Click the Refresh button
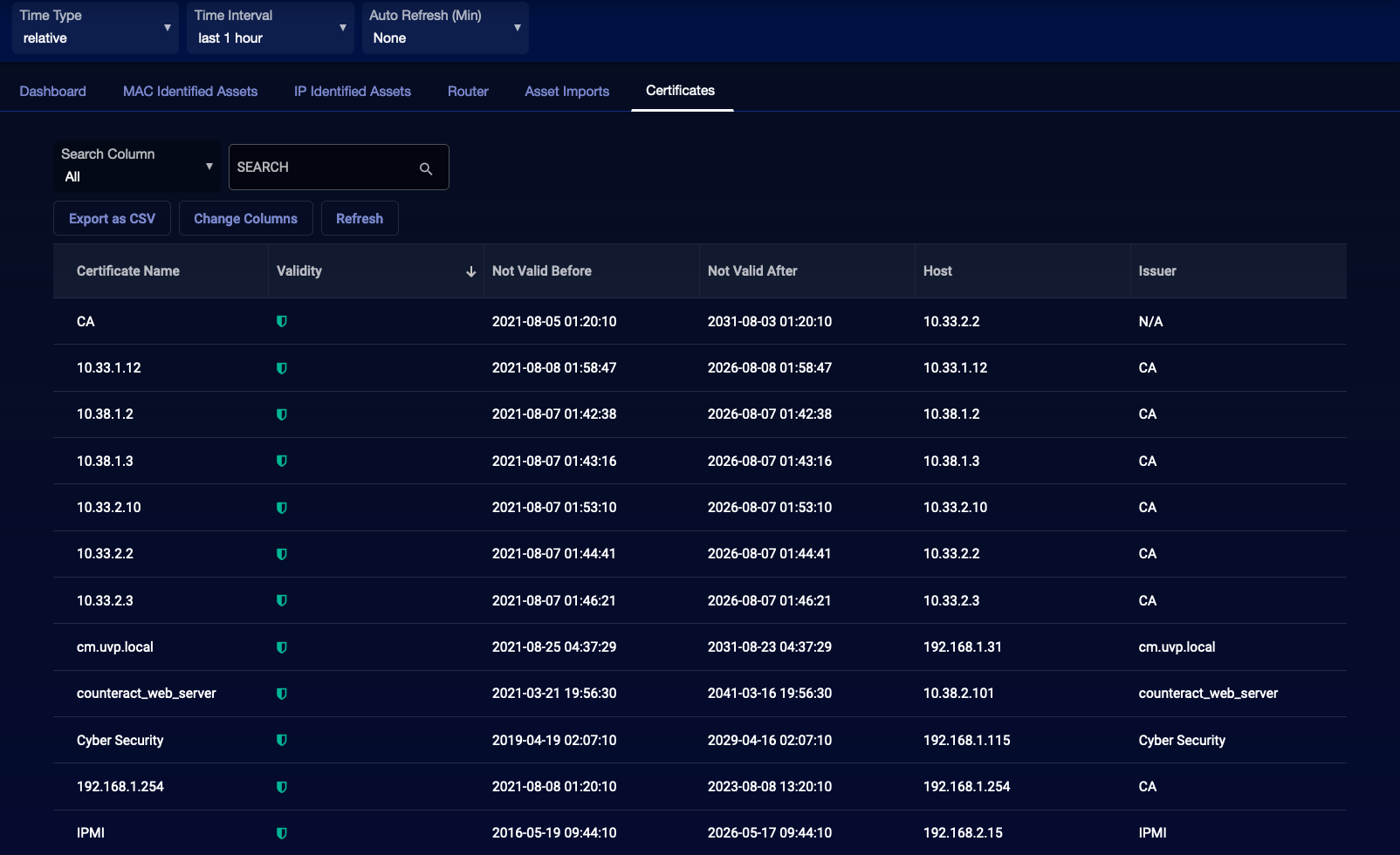Viewport: 1400px width, 855px height. point(360,219)
